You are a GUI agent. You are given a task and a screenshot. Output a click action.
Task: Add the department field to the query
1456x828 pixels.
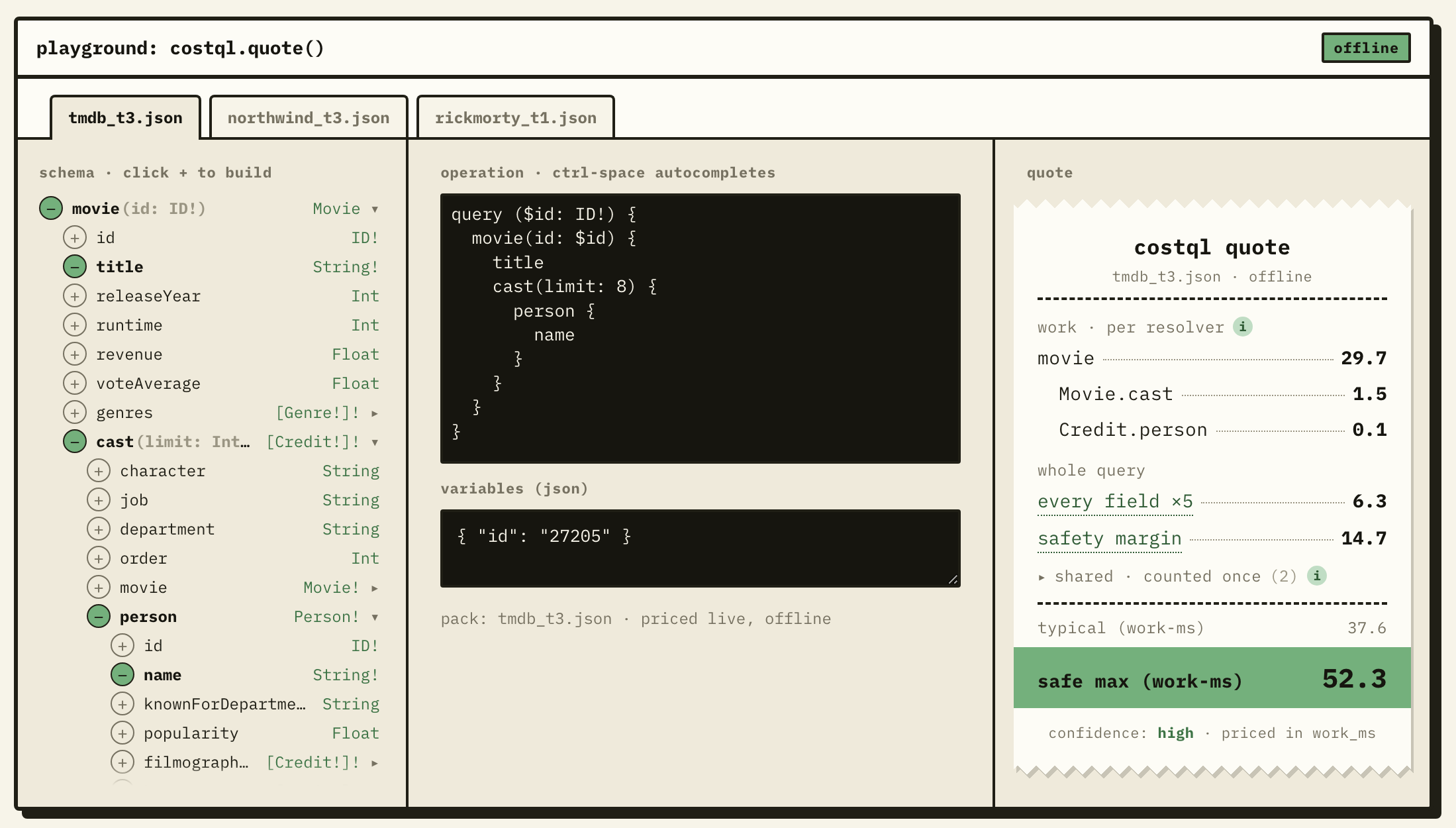click(x=99, y=529)
